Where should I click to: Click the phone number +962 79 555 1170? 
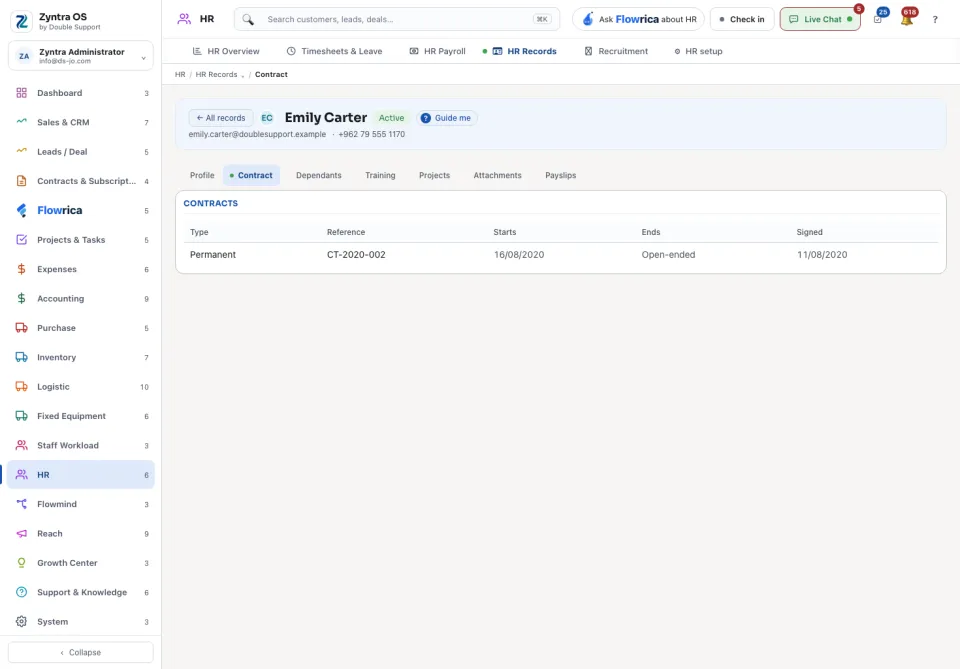pyautogui.click(x=371, y=135)
